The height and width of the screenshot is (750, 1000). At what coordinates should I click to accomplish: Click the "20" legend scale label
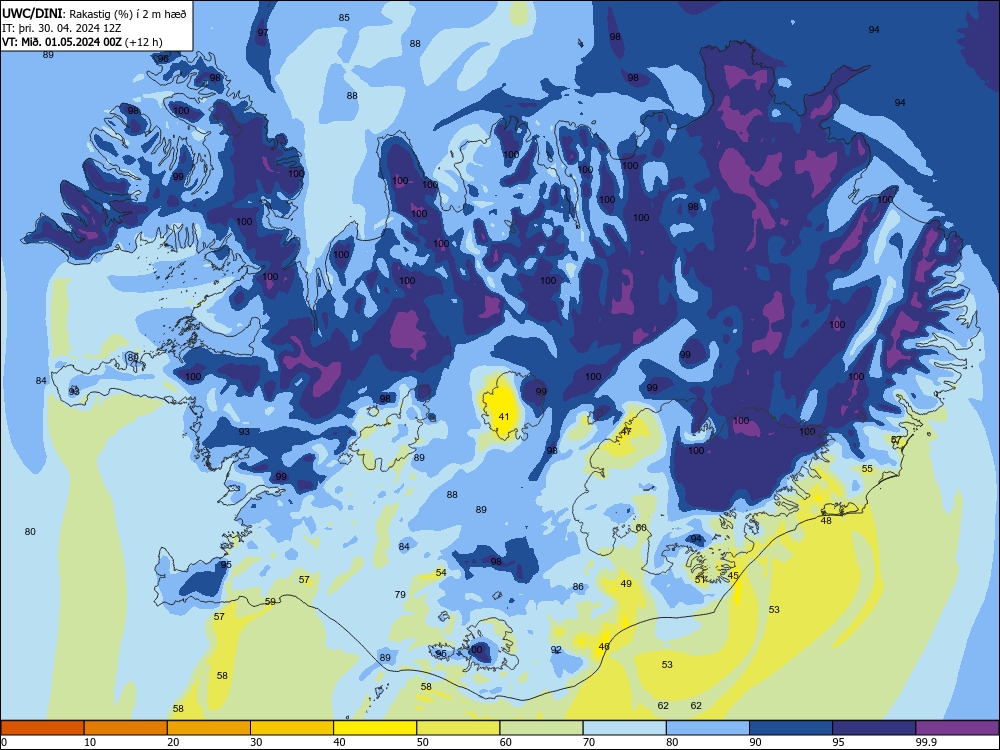(173, 742)
